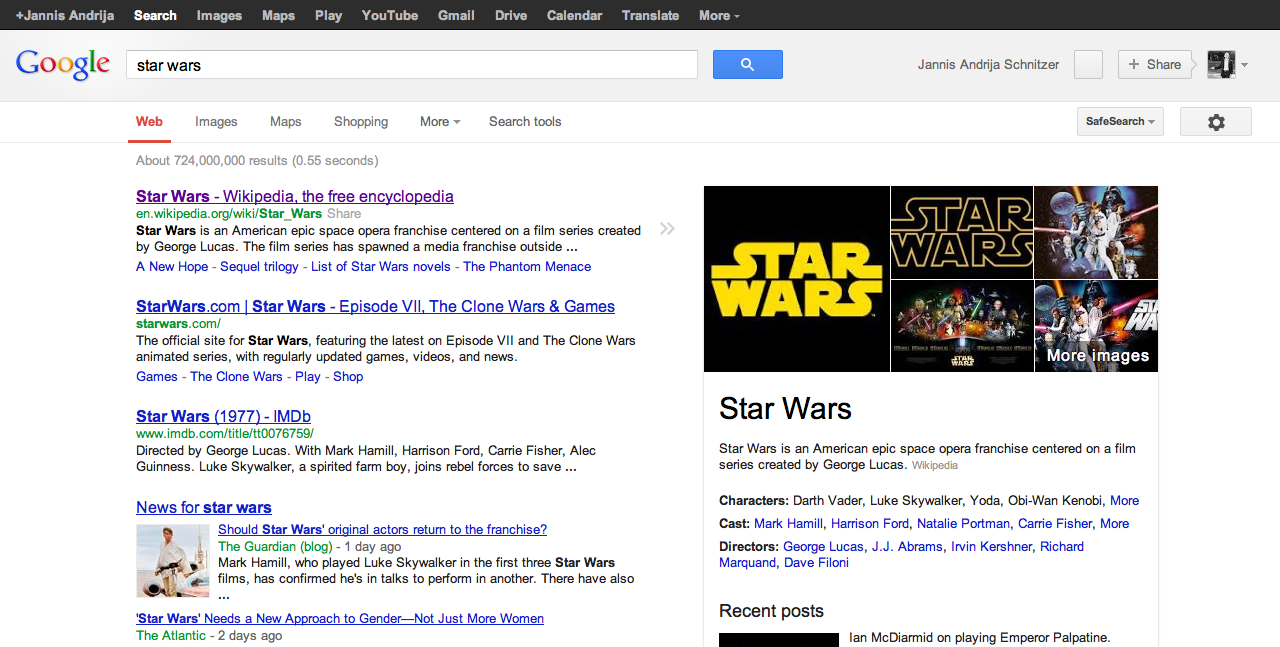Open Translate from the top bar
Viewport: 1280px width, 647px height.
tap(650, 15)
